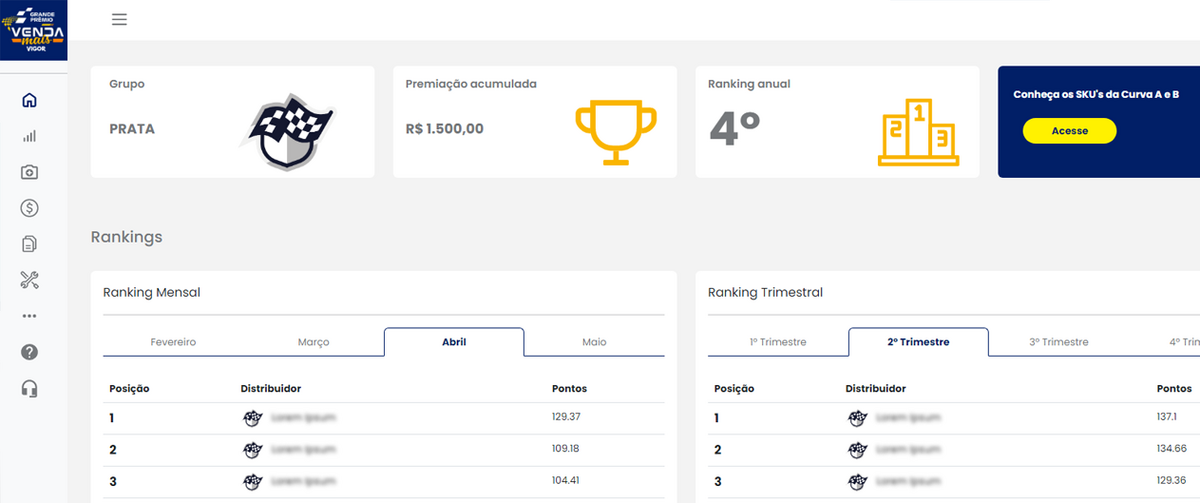1200x503 pixels.
Task: Click the documents icon in sidebar
Action: coord(29,244)
